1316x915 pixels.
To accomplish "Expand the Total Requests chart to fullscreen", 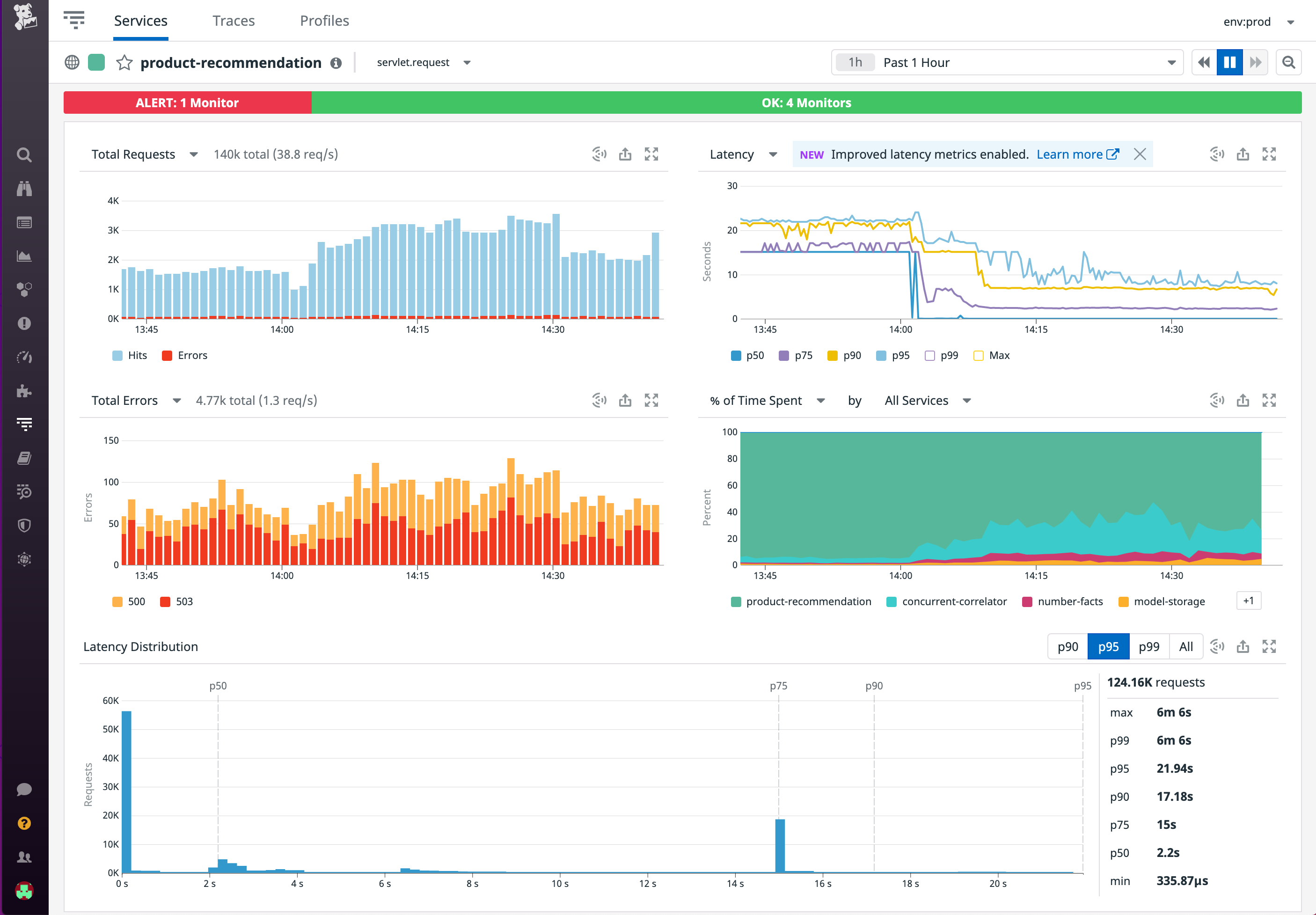I will pyautogui.click(x=652, y=154).
